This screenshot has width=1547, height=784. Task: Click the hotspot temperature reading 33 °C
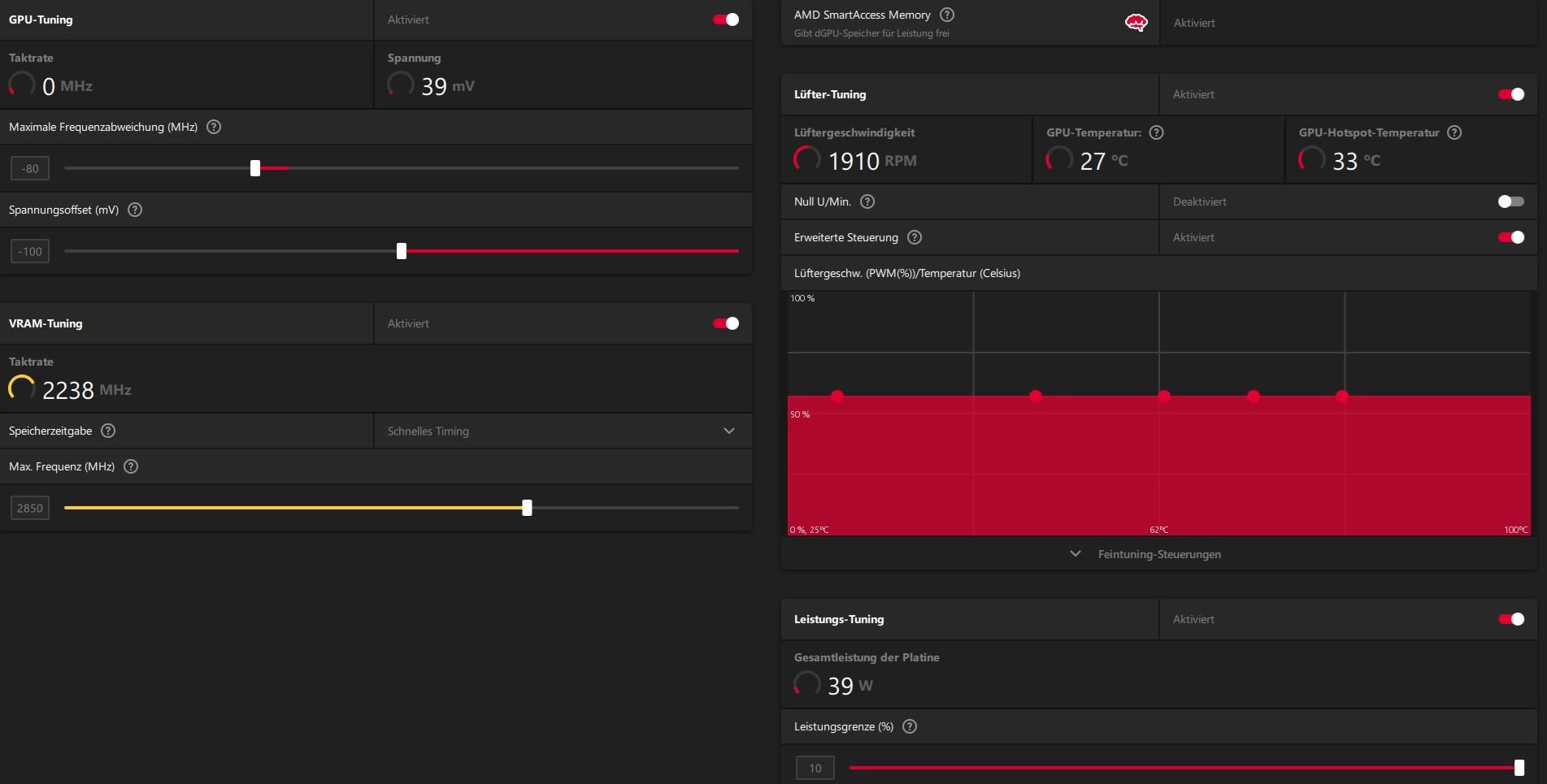point(1356,161)
